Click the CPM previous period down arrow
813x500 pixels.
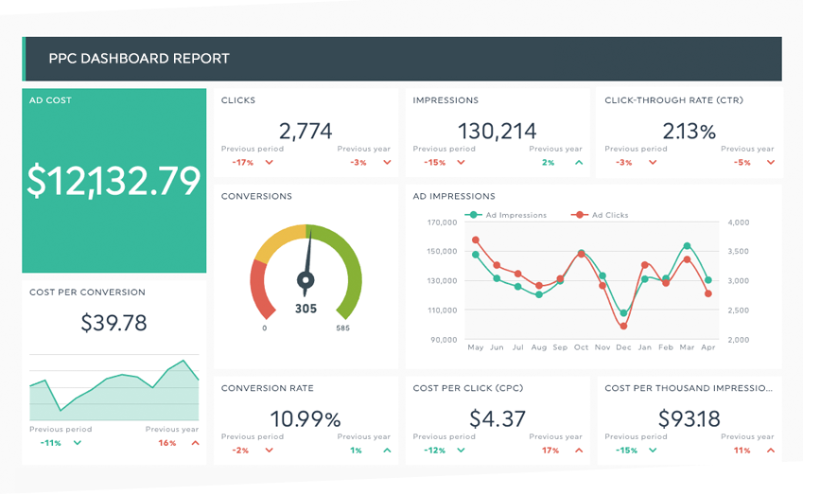tap(653, 450)
